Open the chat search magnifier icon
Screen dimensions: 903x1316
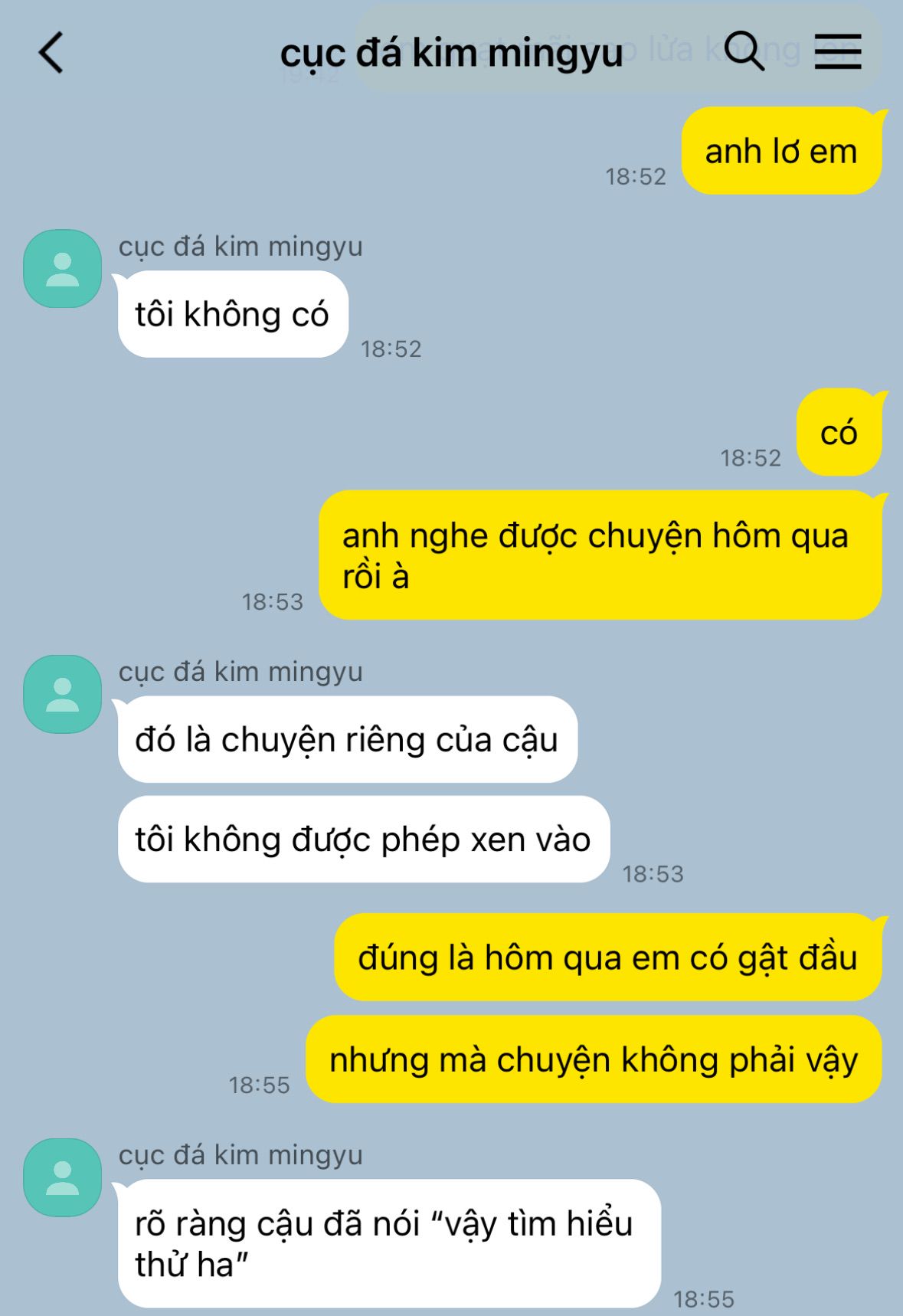tap(744, 51)
